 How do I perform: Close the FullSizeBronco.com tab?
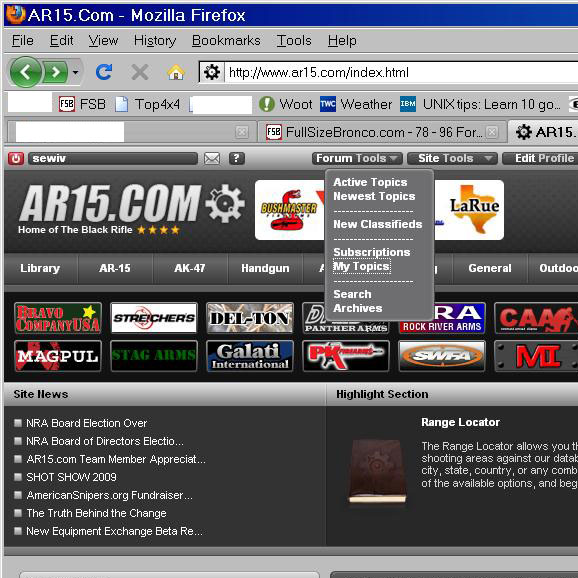[492, 132]
